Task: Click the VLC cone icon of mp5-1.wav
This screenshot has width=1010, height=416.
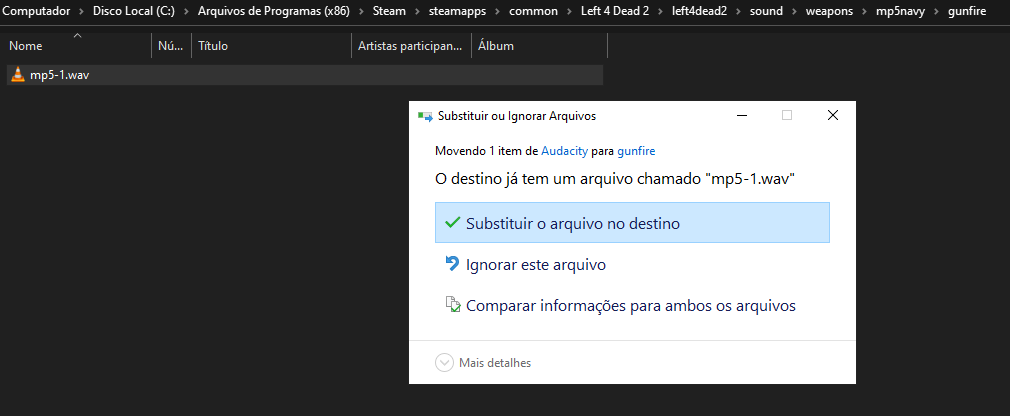Action: click(x=19, y=75)
